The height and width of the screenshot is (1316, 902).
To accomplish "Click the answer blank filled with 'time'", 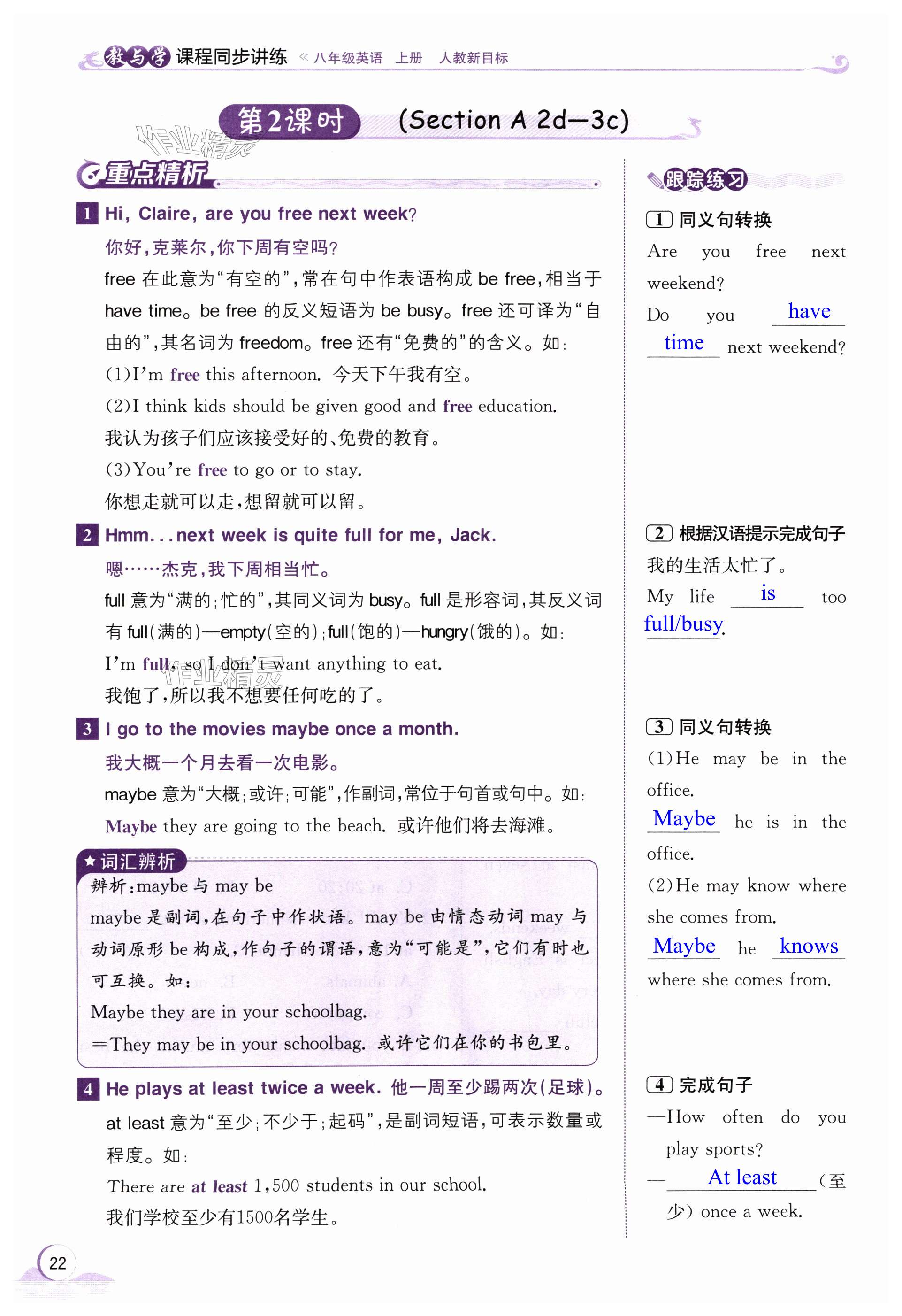I will [x=684, y=343].
